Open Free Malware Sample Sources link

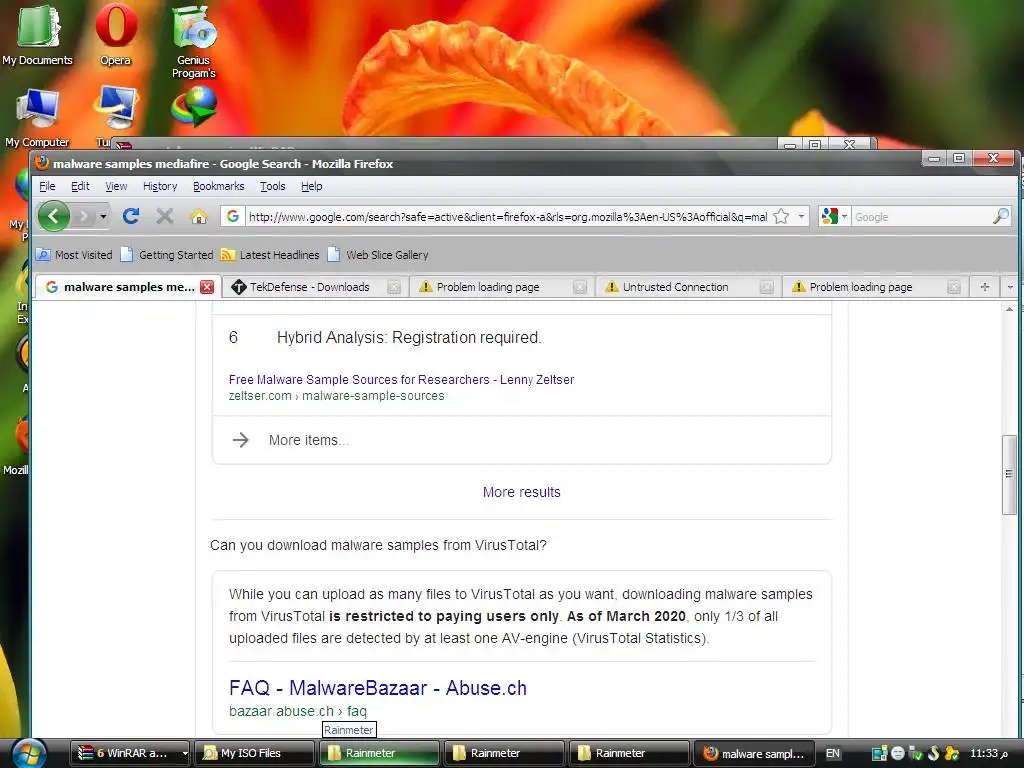point(401,379)
